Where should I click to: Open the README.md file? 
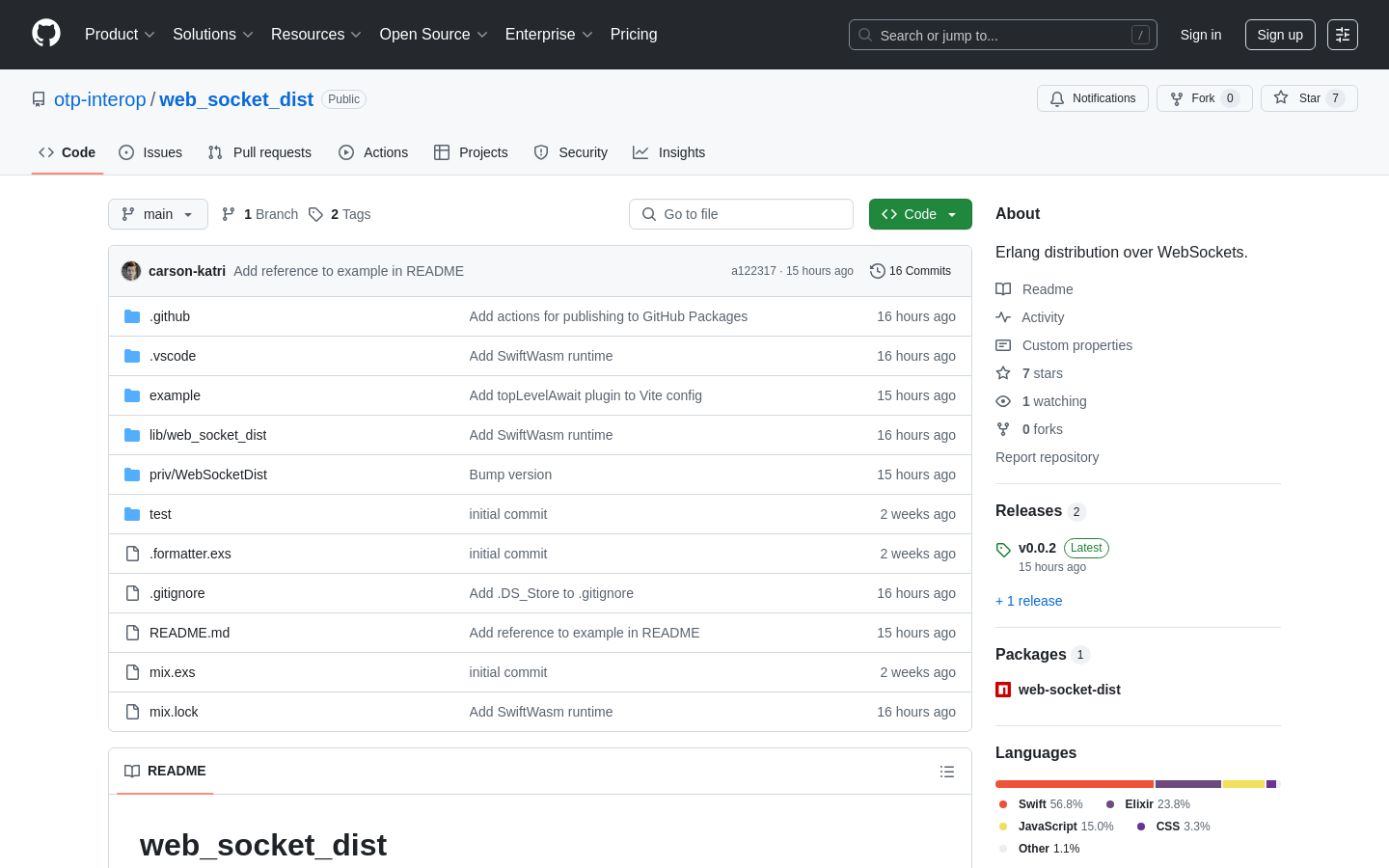point(189,633)
